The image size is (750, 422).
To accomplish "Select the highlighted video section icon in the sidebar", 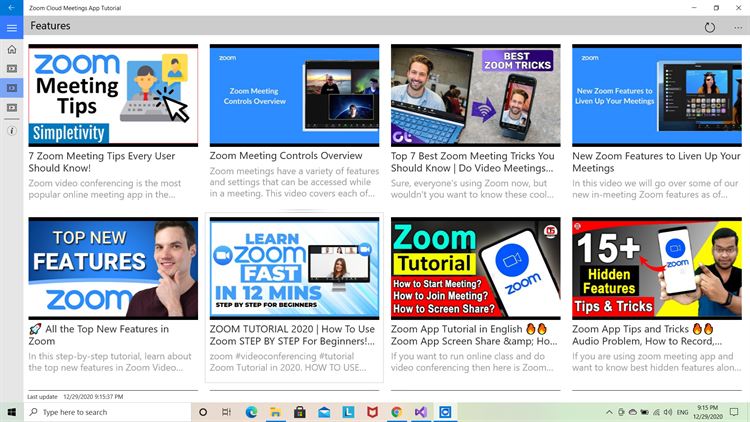I will 11,88.
